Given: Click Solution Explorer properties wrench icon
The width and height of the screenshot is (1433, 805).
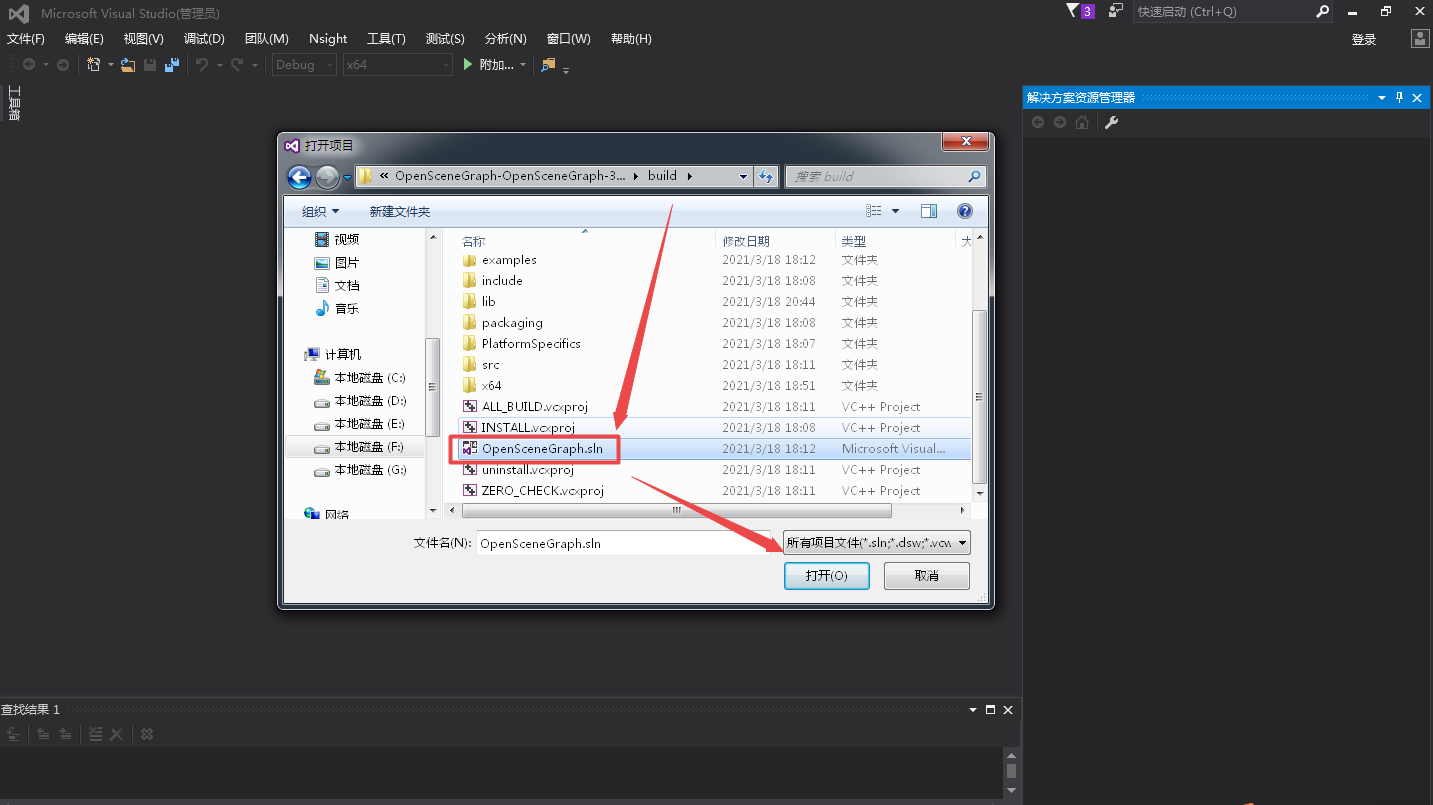Looking at the screenshot, I should [1111, 122].
